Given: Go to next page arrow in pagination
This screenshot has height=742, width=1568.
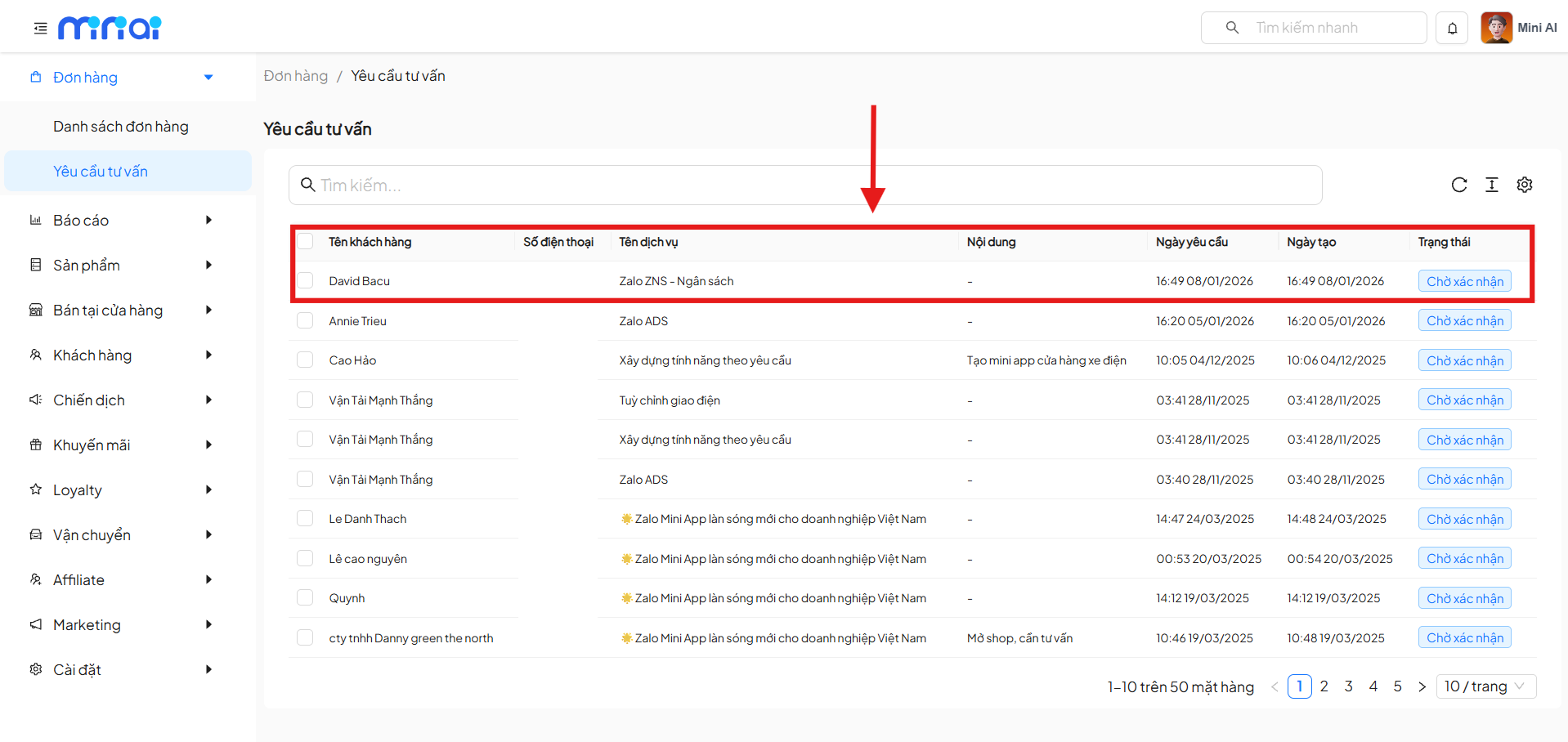Looking at the screenshot, I should click(x=1422, y=686).
